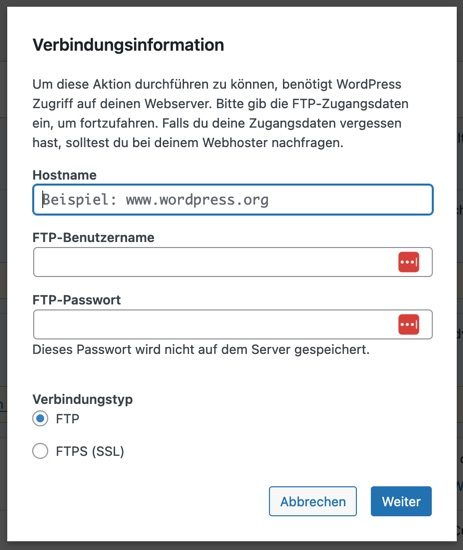This screenshot has width=463, height=550.
Task: Select the FTPS (SSL) radio button
Action: pos(40,451)
